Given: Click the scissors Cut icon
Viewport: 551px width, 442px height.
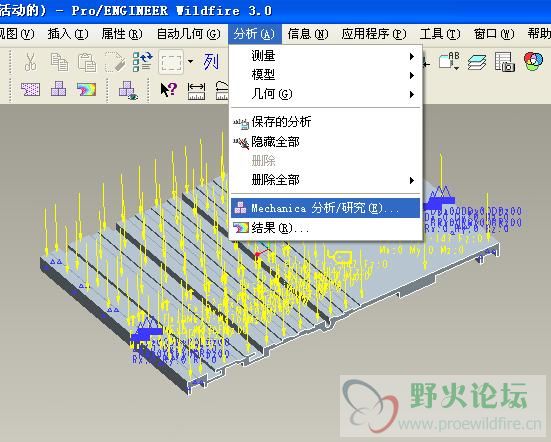Looking at the screenshot, I should coord(31,62).
